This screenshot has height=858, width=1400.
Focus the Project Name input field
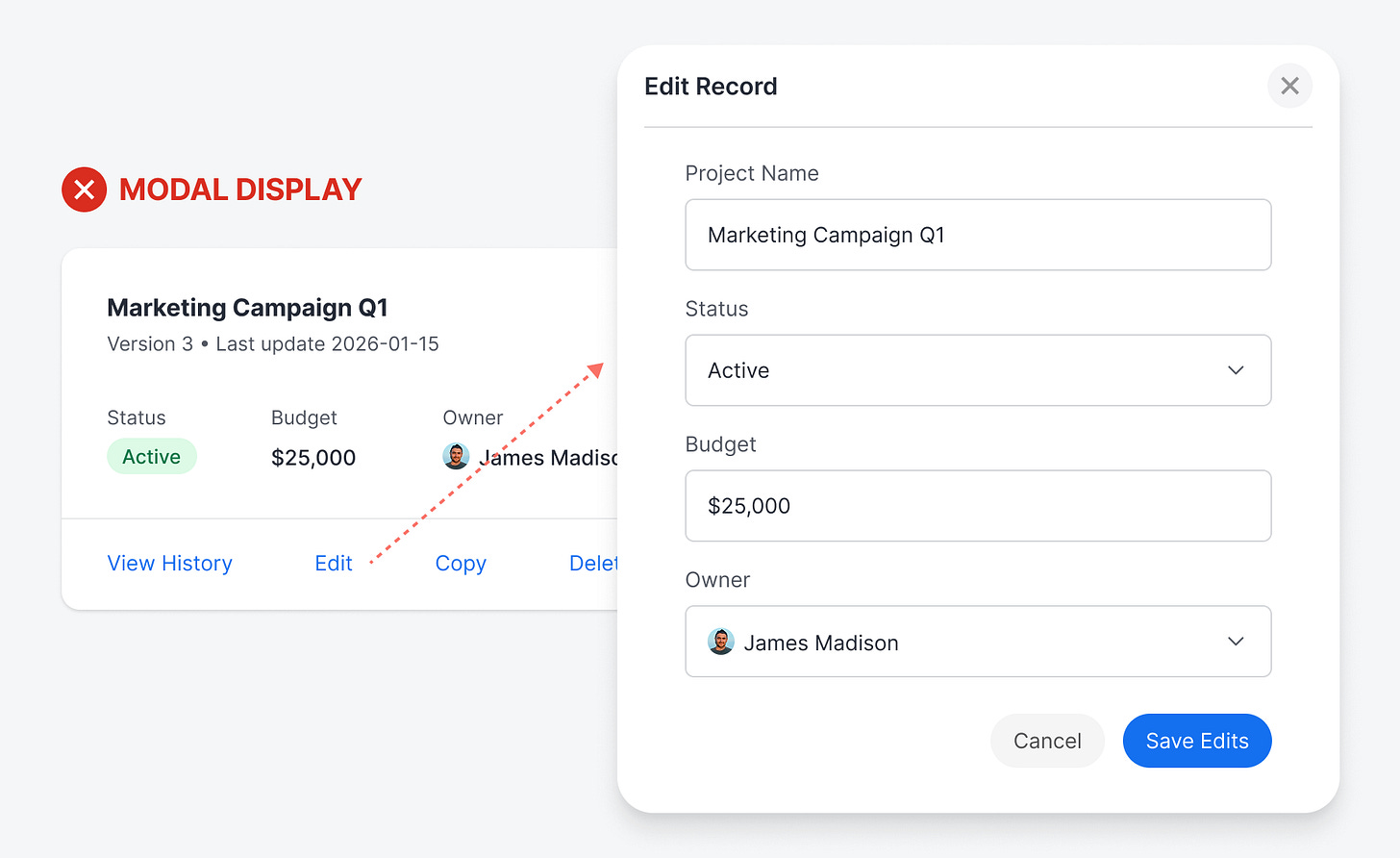[978, 235]
